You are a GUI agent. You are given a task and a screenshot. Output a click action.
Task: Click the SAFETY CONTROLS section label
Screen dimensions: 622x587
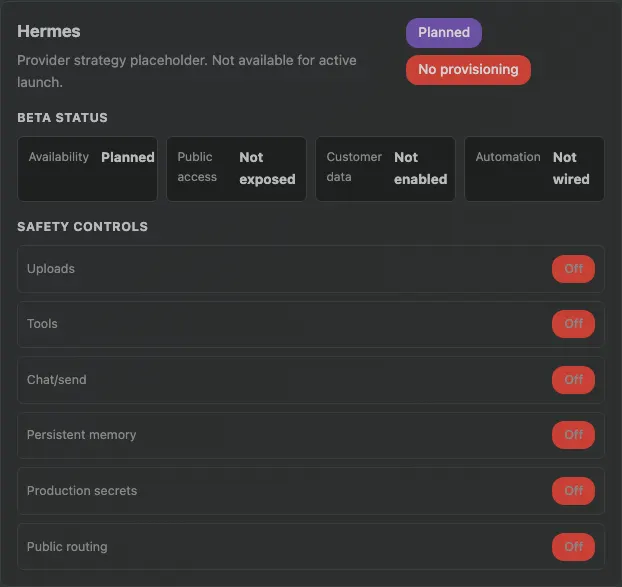pyautogui.click(x=83, y=226)
